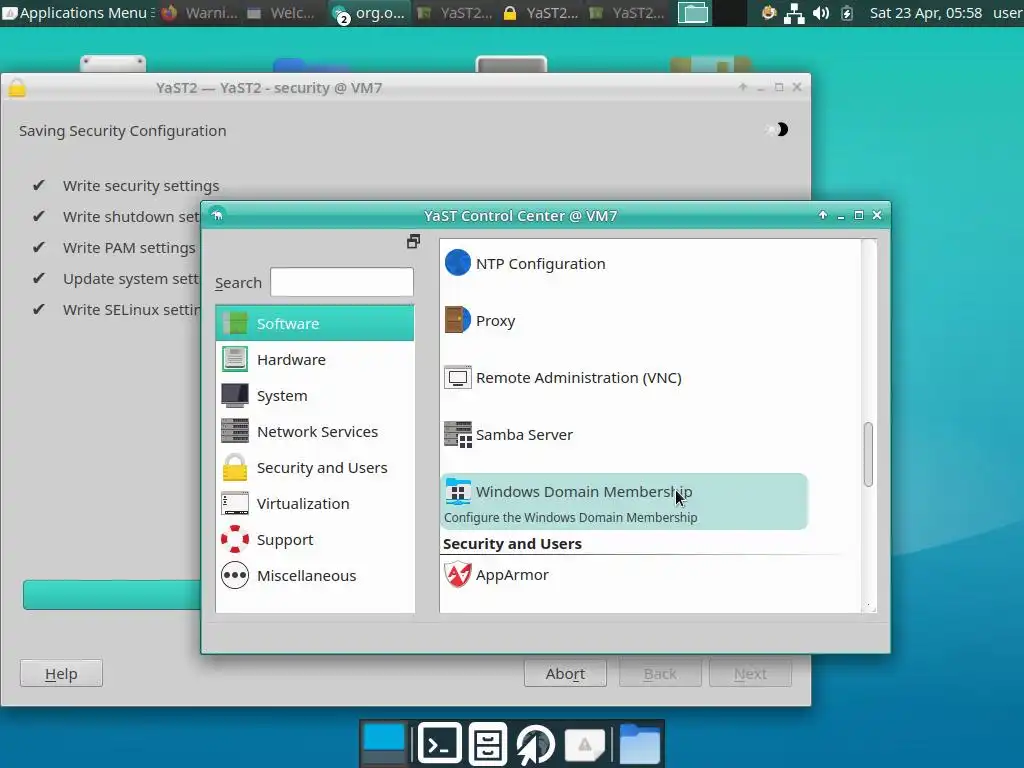This screenshot has height=768, width=1024.
Task: Open the file manager drawer icon in dock
Action: point(487,743)
